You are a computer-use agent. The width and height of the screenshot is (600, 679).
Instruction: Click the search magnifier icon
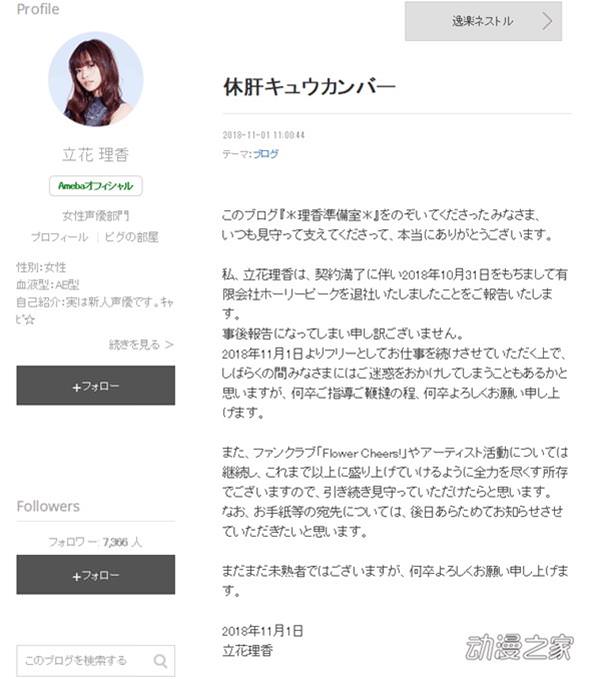pyautogui.click(x=160, y=661)
